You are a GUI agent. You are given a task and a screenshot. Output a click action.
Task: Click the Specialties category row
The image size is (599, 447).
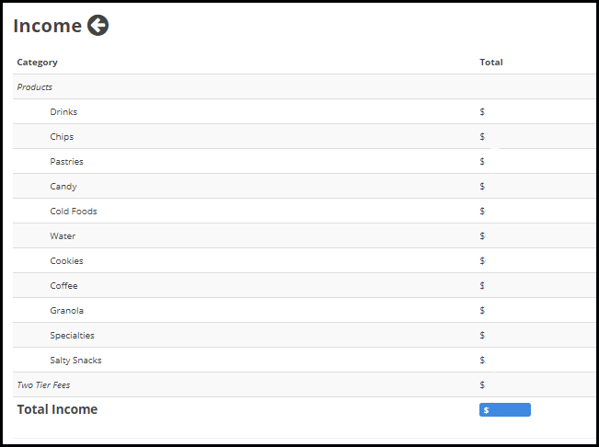pos(304,335)
